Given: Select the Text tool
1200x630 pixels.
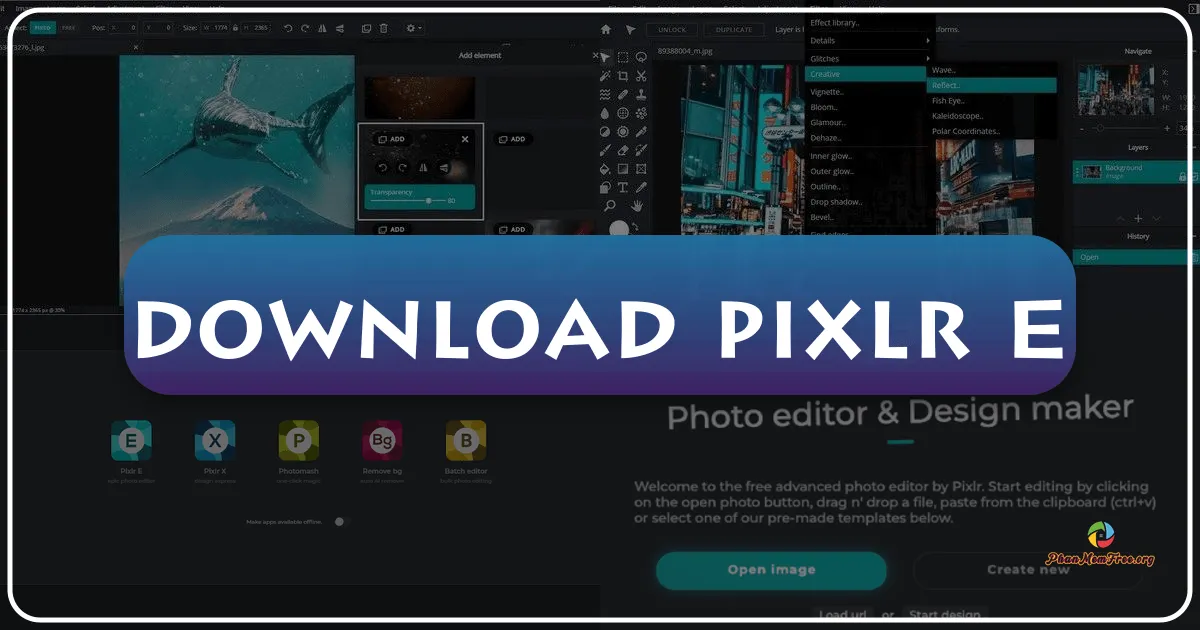Looking at the screenshot, I should pyautogui.click(x=623, y=186).
